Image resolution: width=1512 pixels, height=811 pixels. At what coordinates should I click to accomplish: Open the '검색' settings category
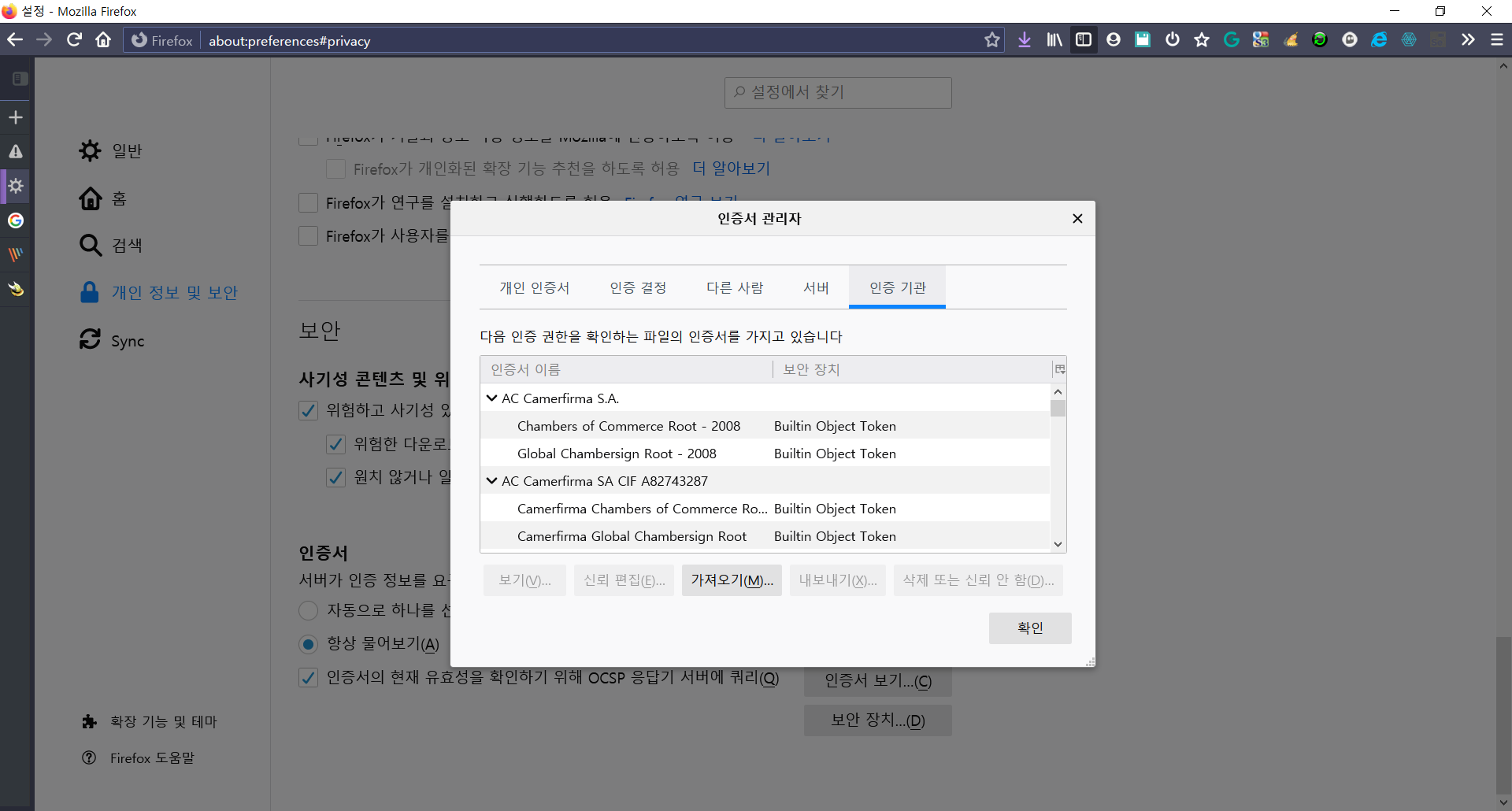click(x=110, y=246)
